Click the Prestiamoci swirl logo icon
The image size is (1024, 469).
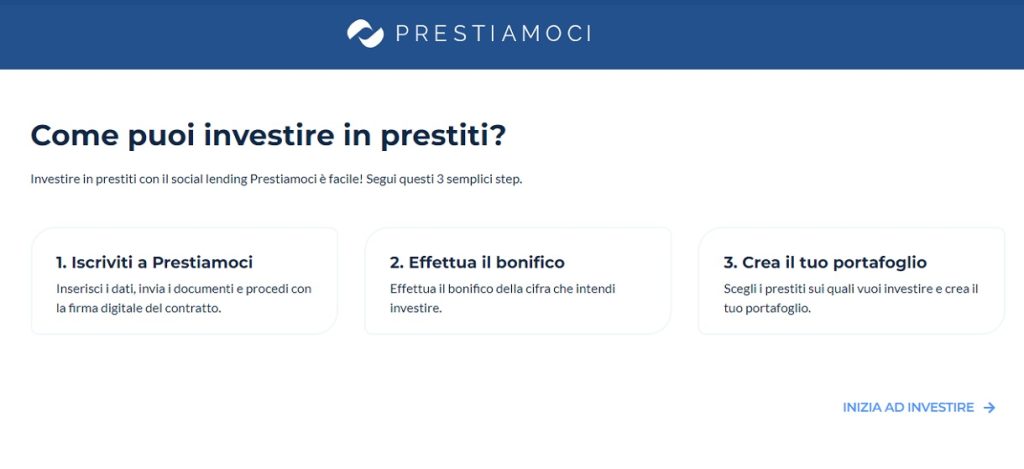pyautogui.click(x=365, y=33)
